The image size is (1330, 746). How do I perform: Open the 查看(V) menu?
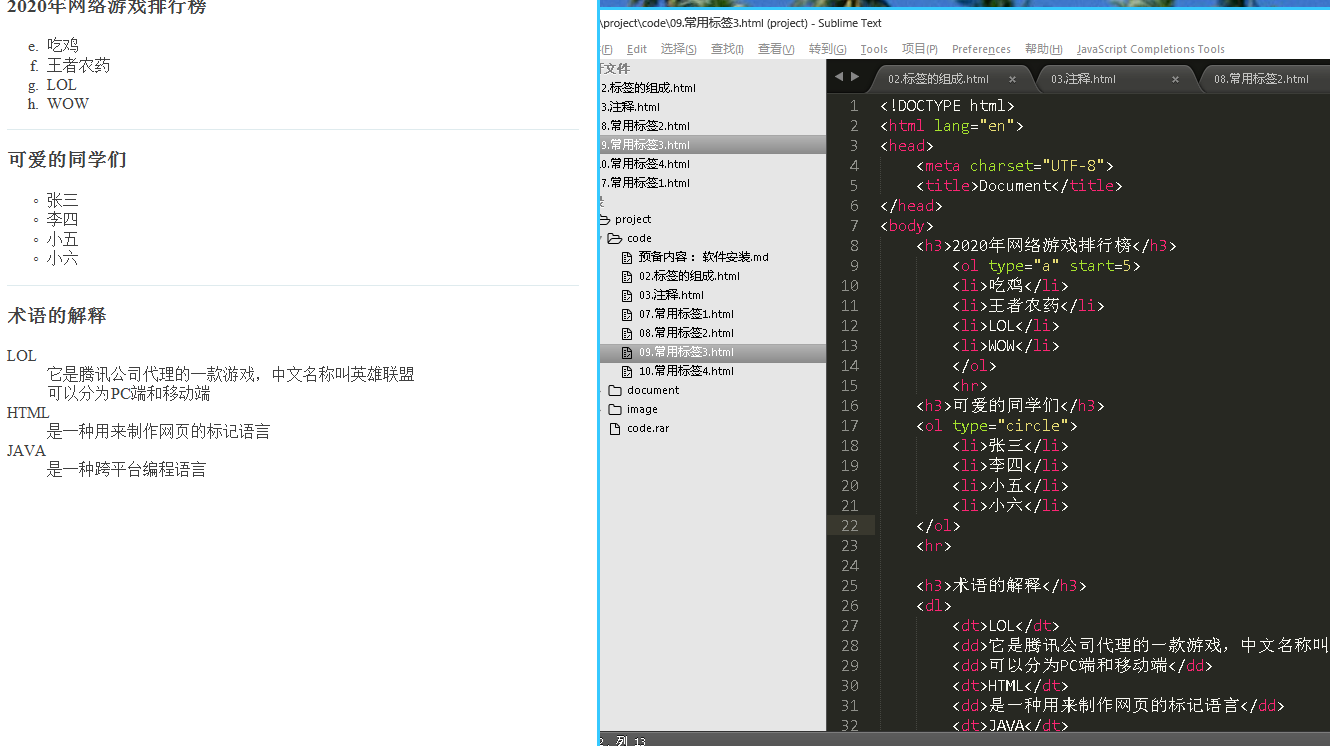(x=776, y=49)
